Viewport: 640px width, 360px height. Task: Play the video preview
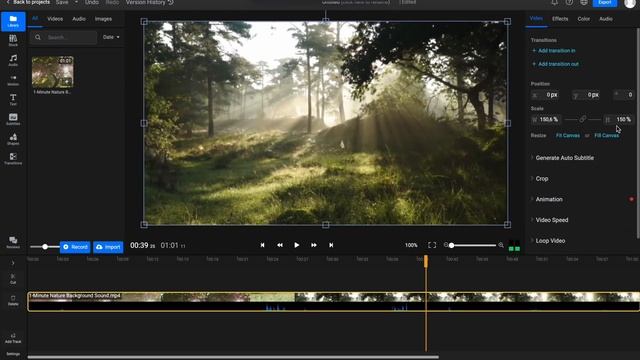(x=297, y=245)
